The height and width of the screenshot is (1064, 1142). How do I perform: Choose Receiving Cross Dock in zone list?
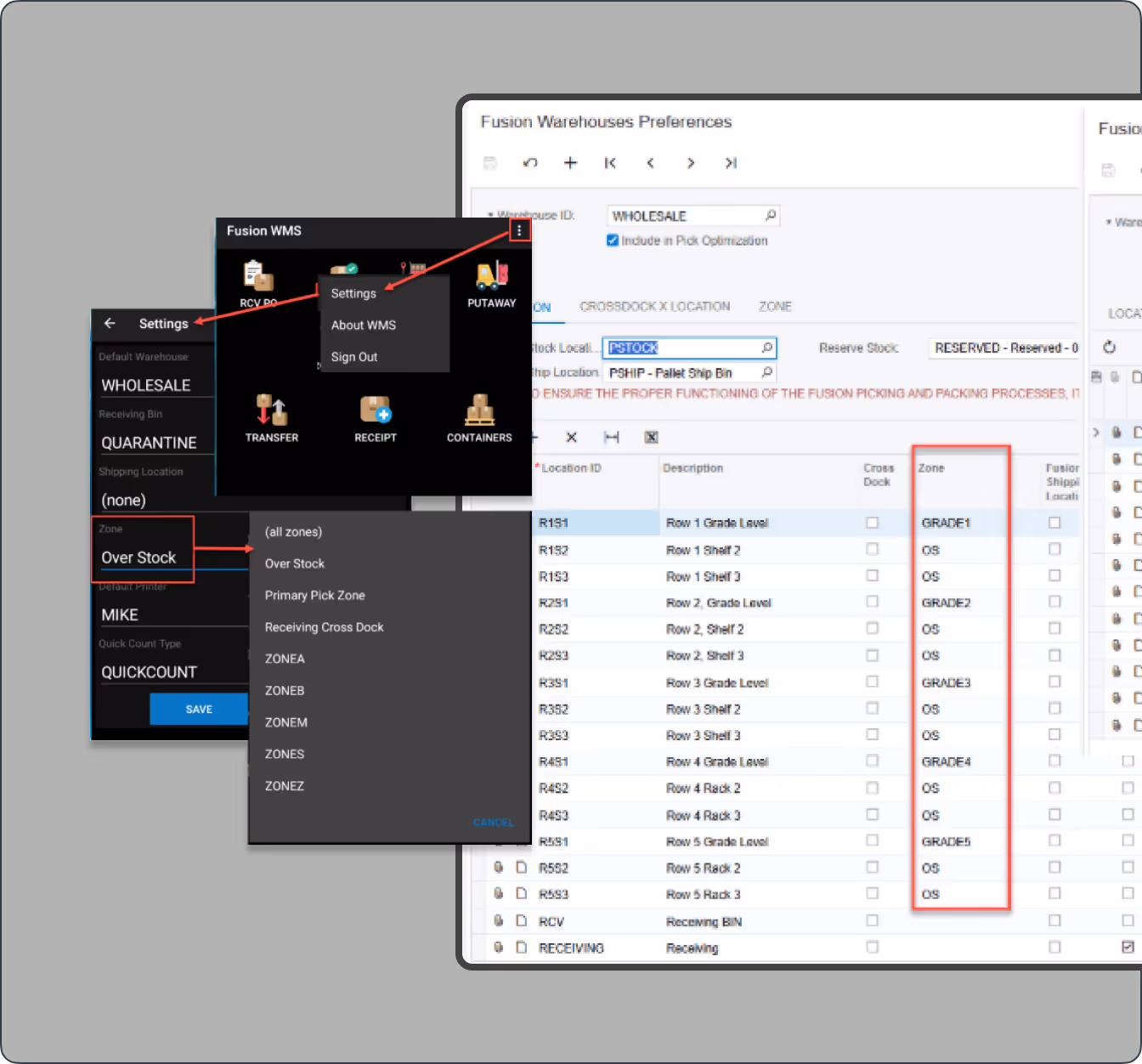pos(324,627)
